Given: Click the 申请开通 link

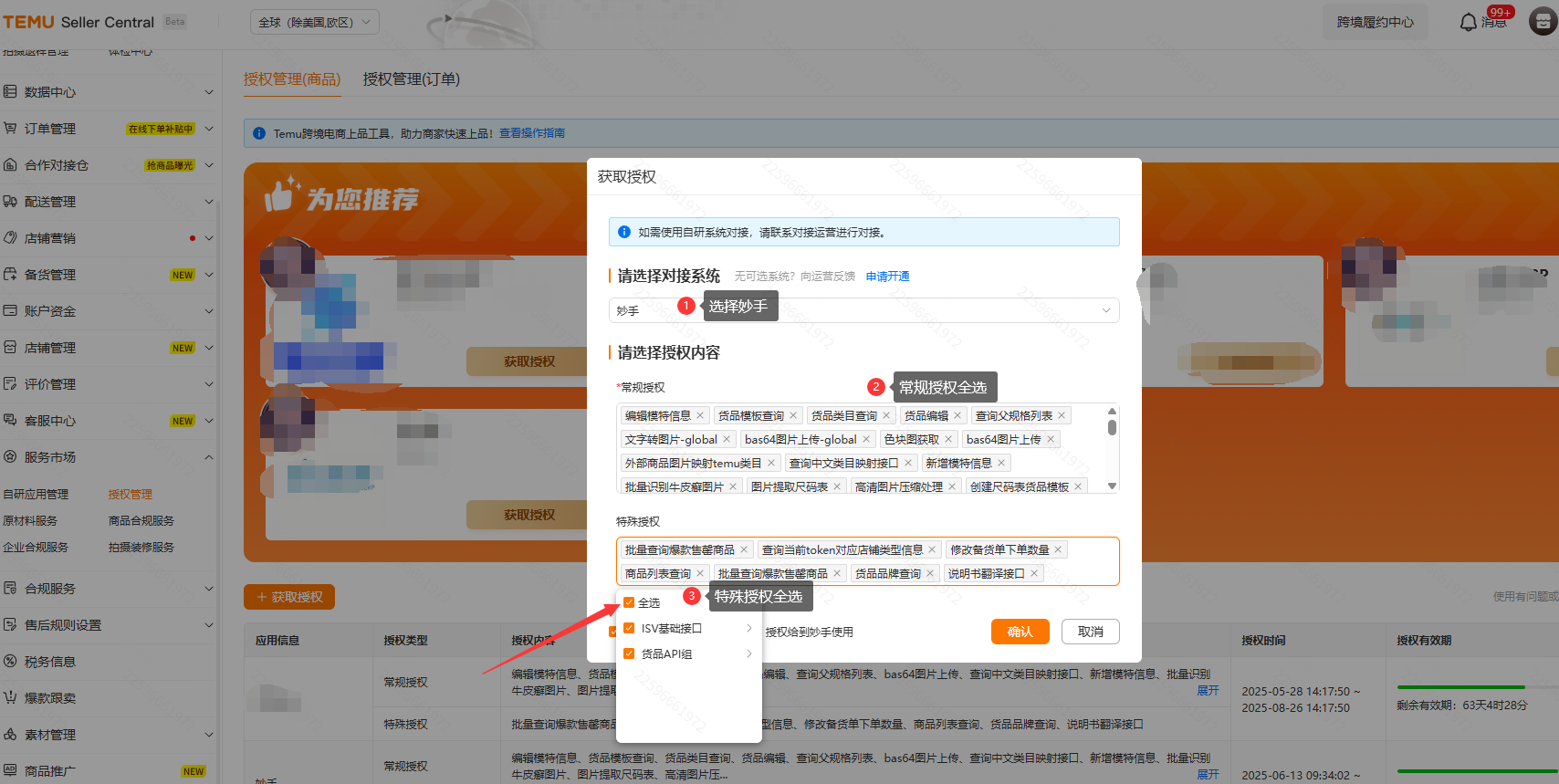Looking at the screenshot, I should [x=887, y=277].
